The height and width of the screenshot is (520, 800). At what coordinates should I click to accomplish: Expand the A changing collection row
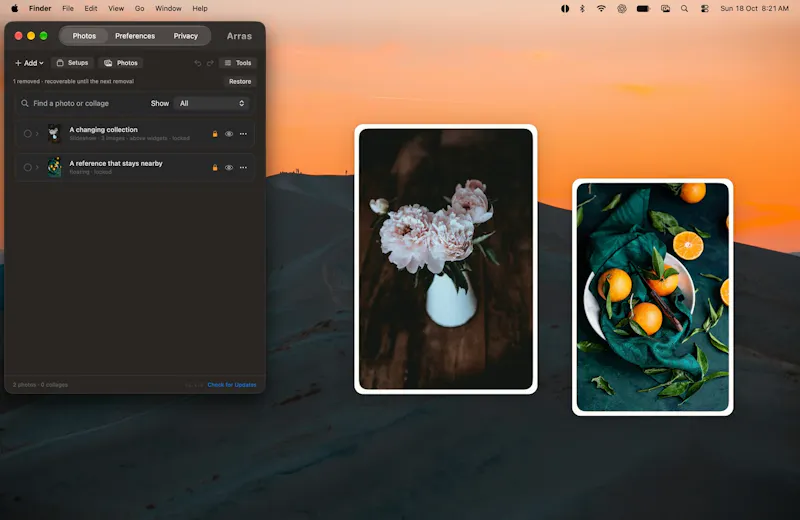pos(37,134)
